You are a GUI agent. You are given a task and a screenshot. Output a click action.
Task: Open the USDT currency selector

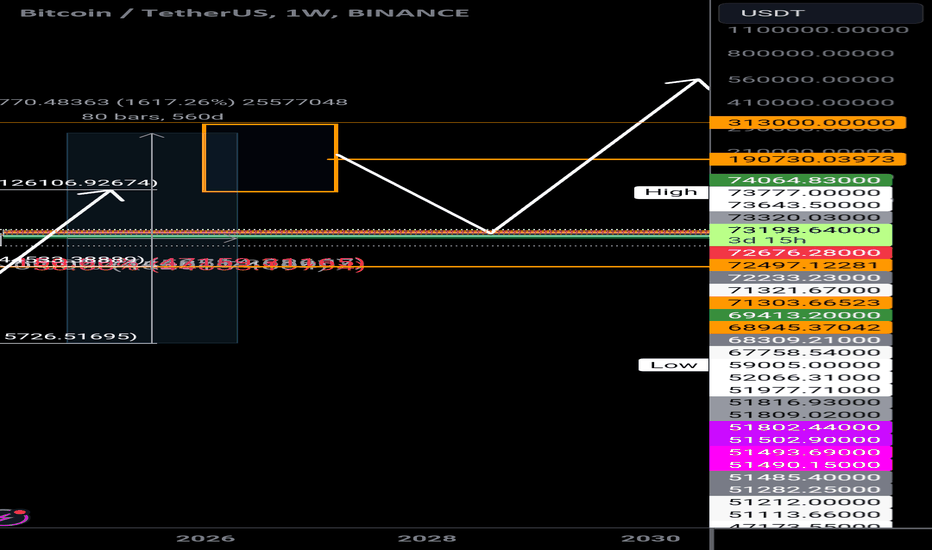point(820,13)
